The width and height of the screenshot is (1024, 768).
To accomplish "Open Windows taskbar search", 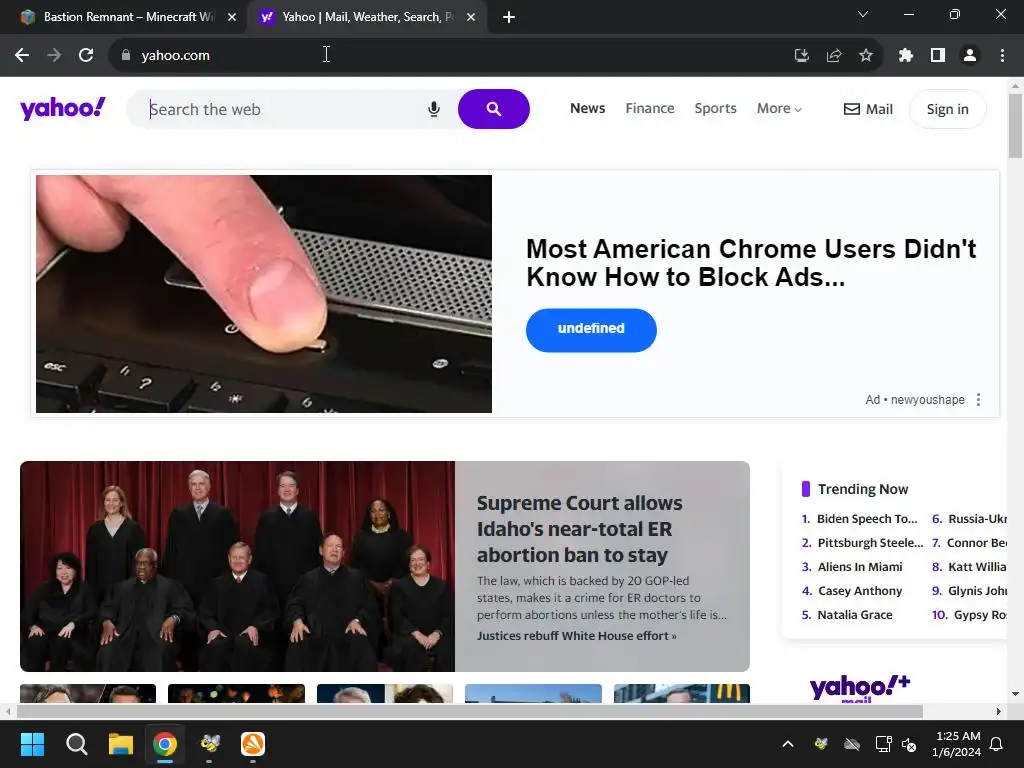I will coord(76,744).
